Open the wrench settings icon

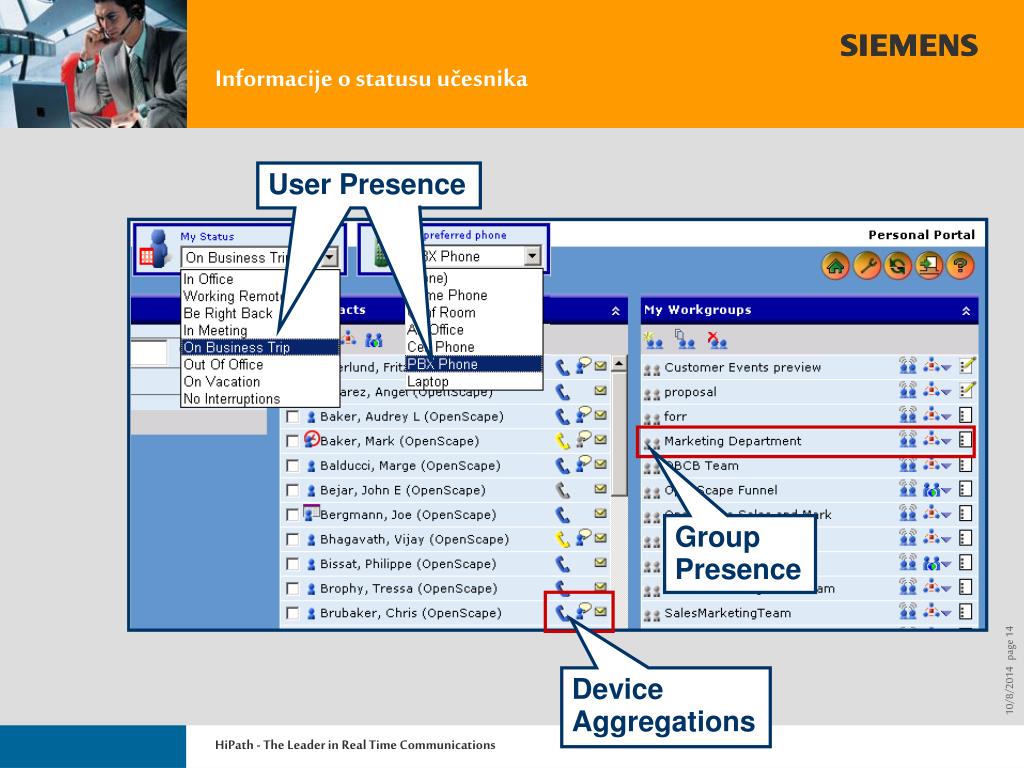pos(867,266)
